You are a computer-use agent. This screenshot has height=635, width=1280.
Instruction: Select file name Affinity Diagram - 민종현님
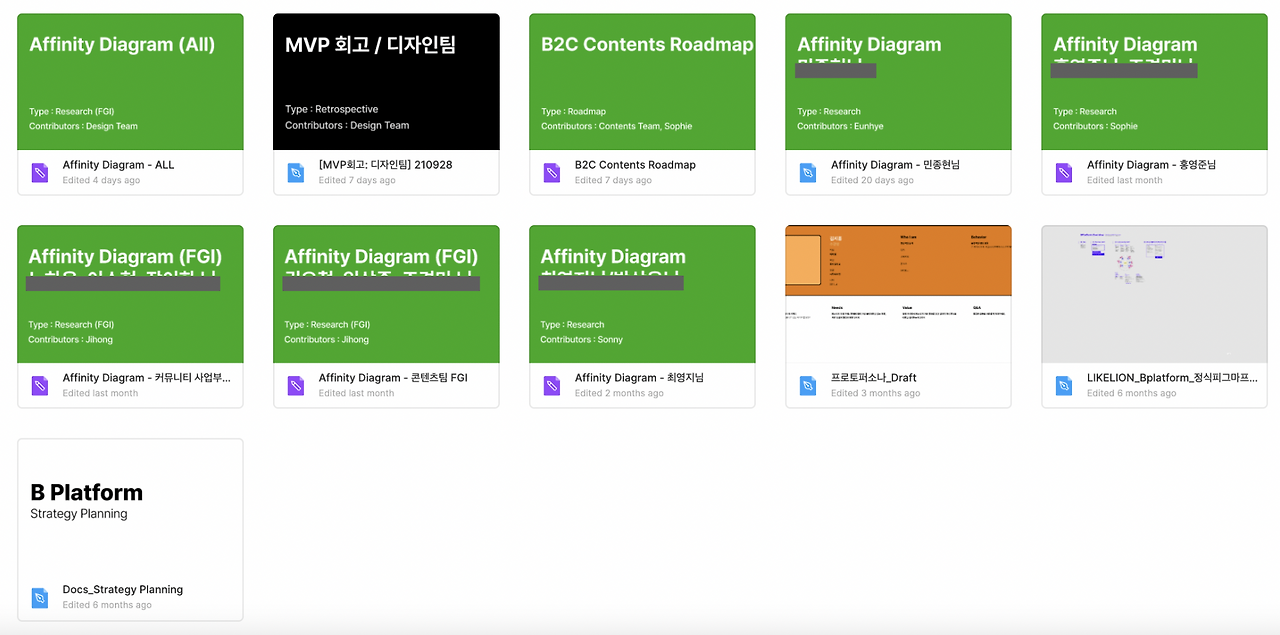(895, 165)
